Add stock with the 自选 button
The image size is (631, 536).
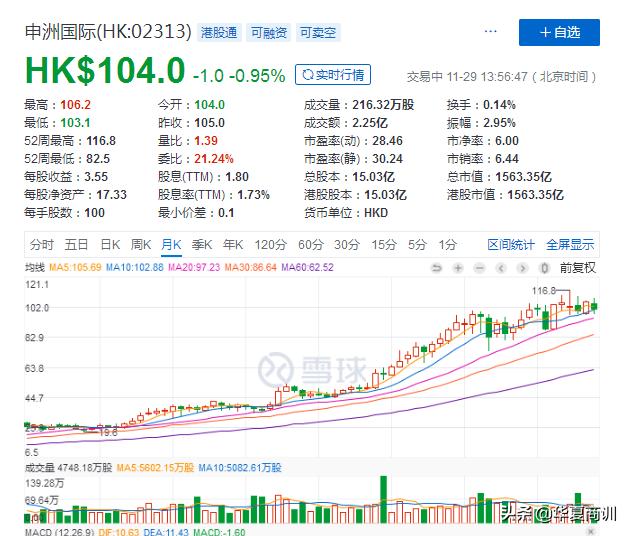(x=559, y=32)
